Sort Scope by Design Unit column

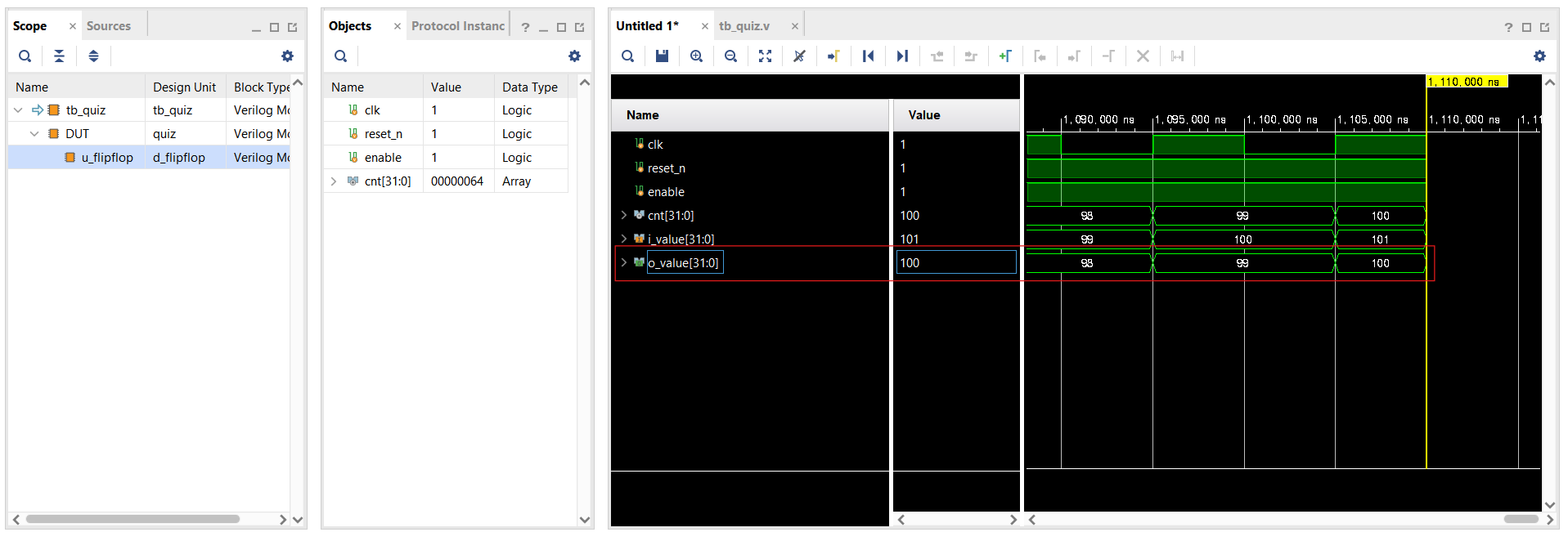pos(185,87)
